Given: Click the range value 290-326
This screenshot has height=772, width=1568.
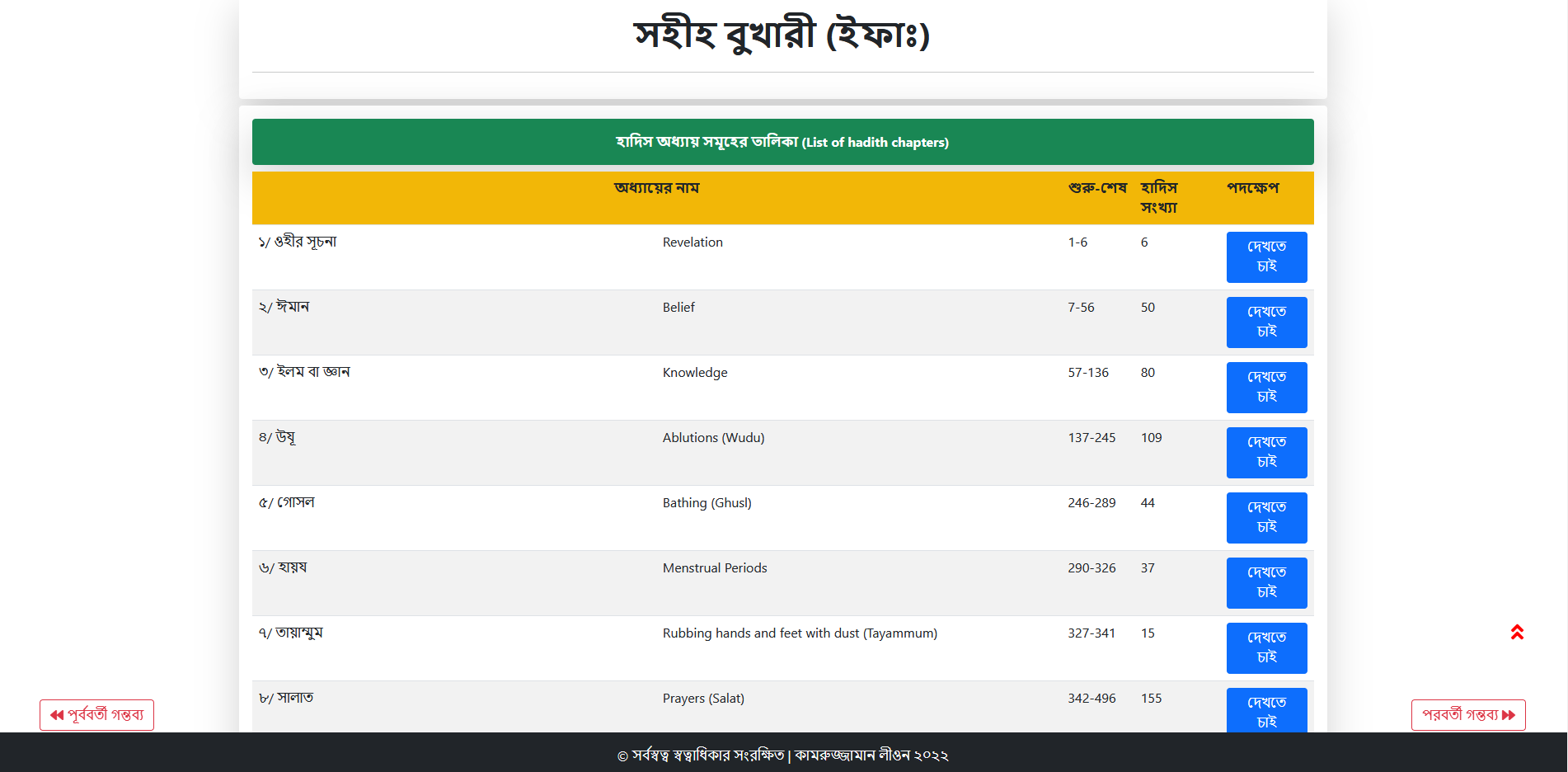Looking at the screenshot, I should [1091, 568].
